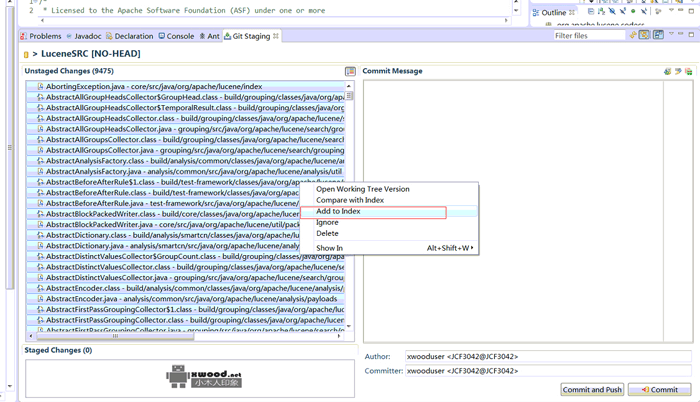
Task: Select AbortingException.java in unstaged list
Action: [x=185, y=86]
